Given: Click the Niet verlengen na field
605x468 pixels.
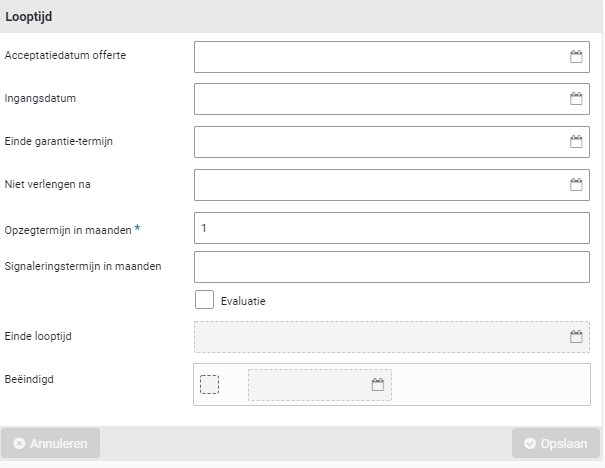Looking at the screenshot, I should point(380,184).
